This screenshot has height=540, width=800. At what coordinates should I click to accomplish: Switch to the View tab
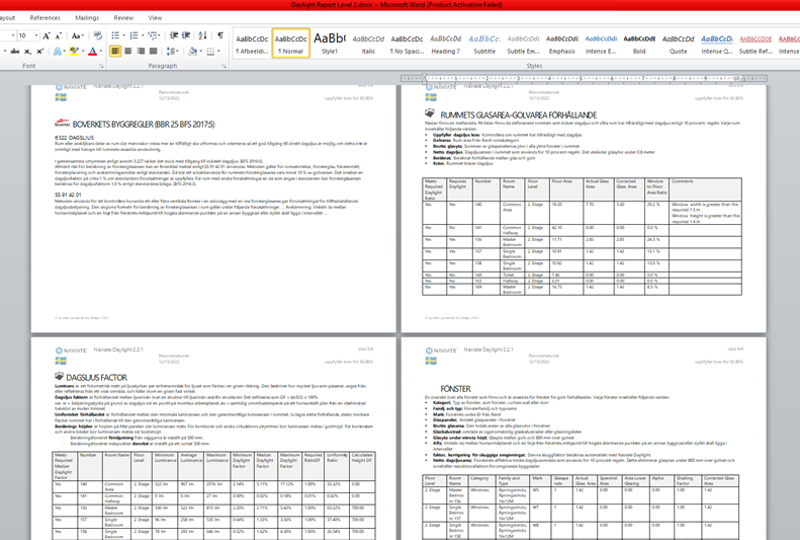pyautogui.click(x=155, y=18)
